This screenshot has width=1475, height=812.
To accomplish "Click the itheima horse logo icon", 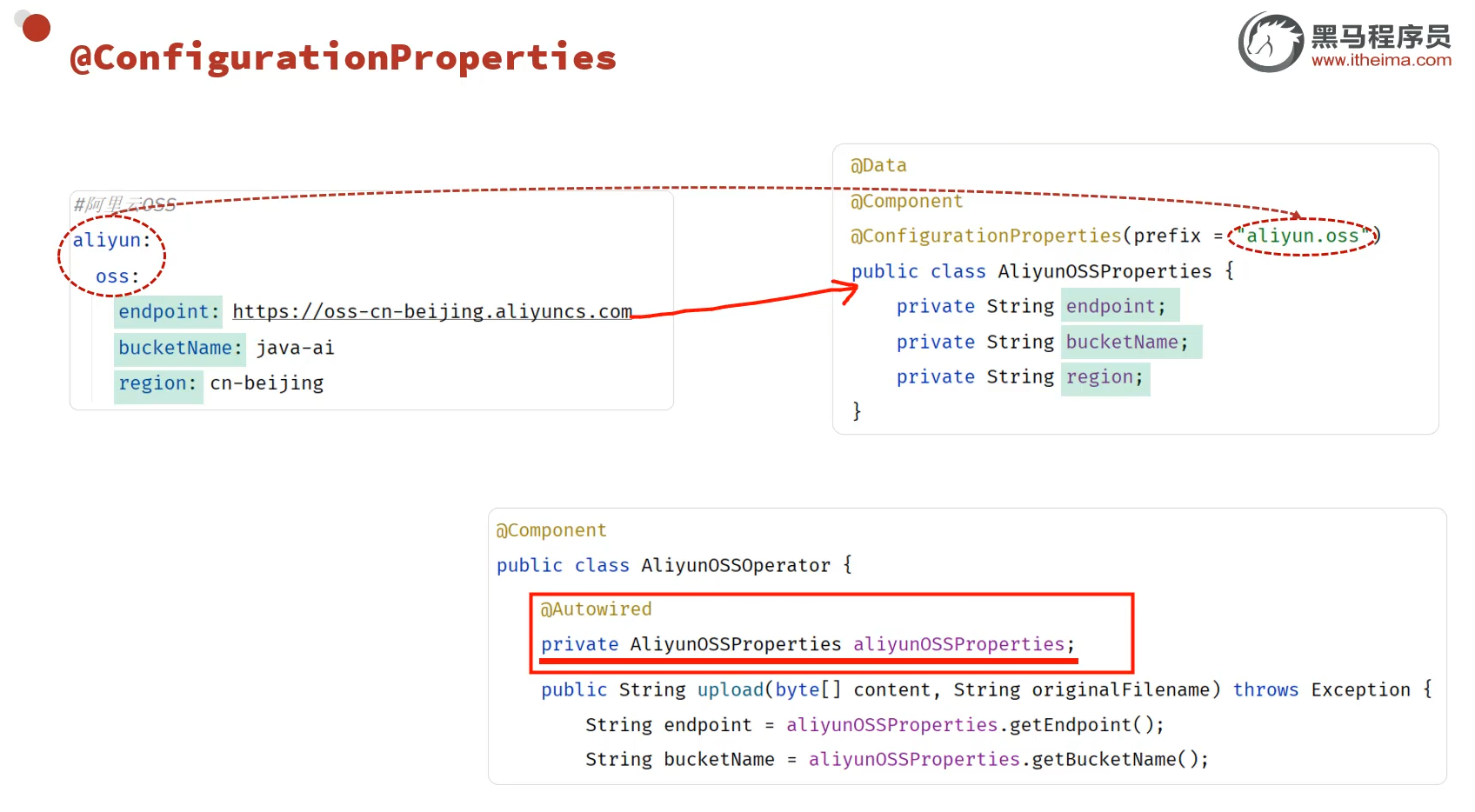I will (1271, 43).
